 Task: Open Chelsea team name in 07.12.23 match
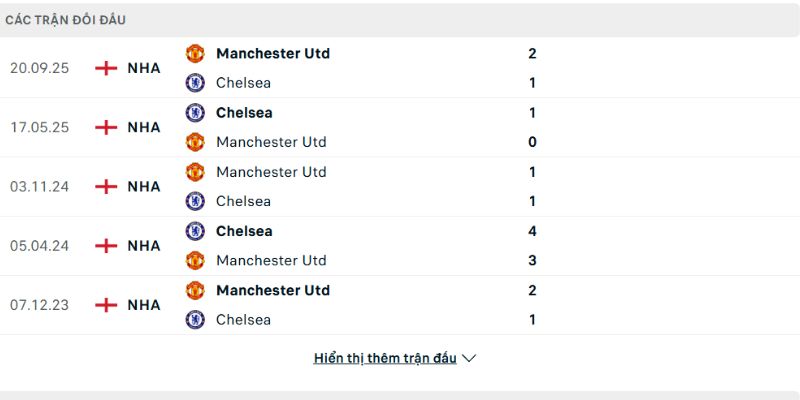[x=243, y=320]
